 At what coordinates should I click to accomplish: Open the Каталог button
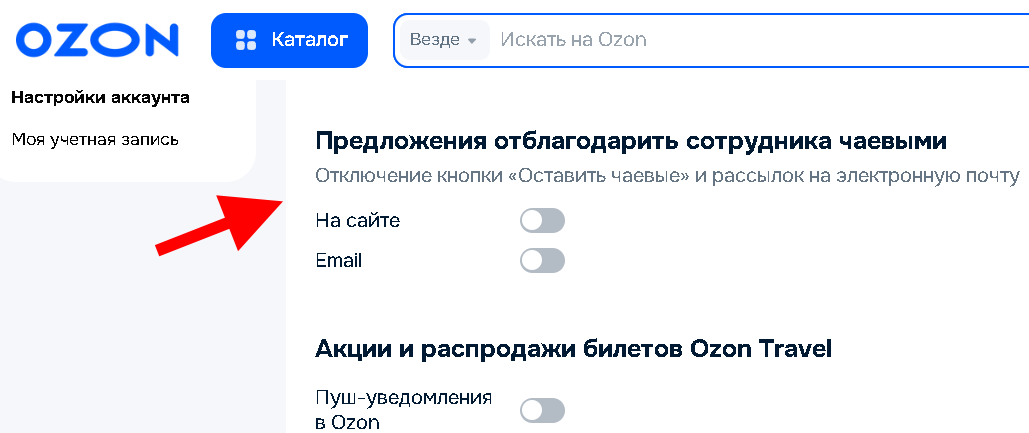pyautogui.click(x=290, y=40)
